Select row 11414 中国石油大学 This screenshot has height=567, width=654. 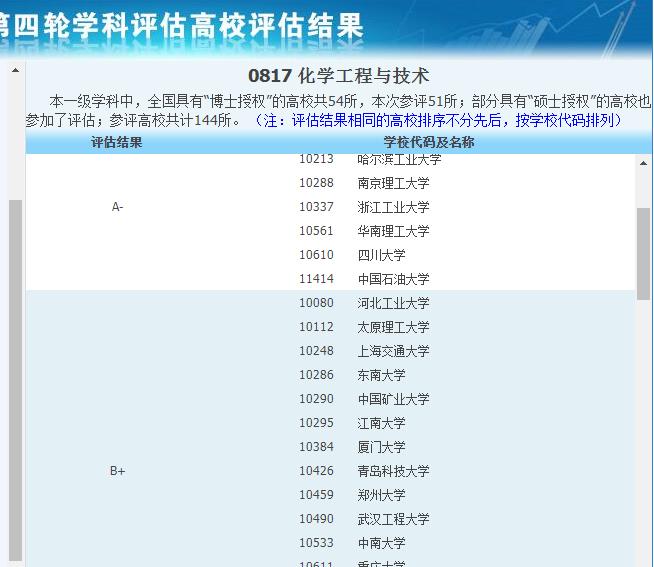click(364, 279)
